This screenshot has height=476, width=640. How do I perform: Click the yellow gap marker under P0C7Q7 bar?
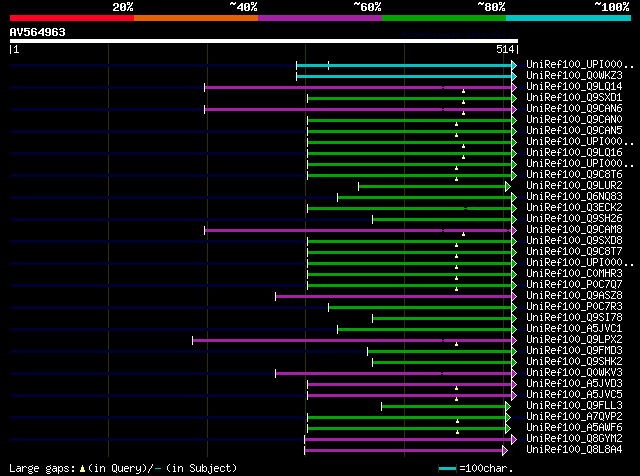(456, 289)
